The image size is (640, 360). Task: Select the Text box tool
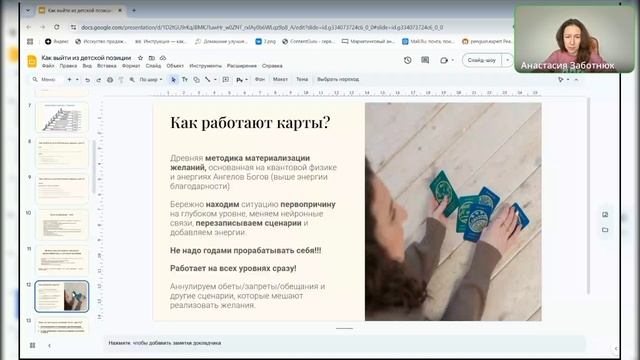185,80
